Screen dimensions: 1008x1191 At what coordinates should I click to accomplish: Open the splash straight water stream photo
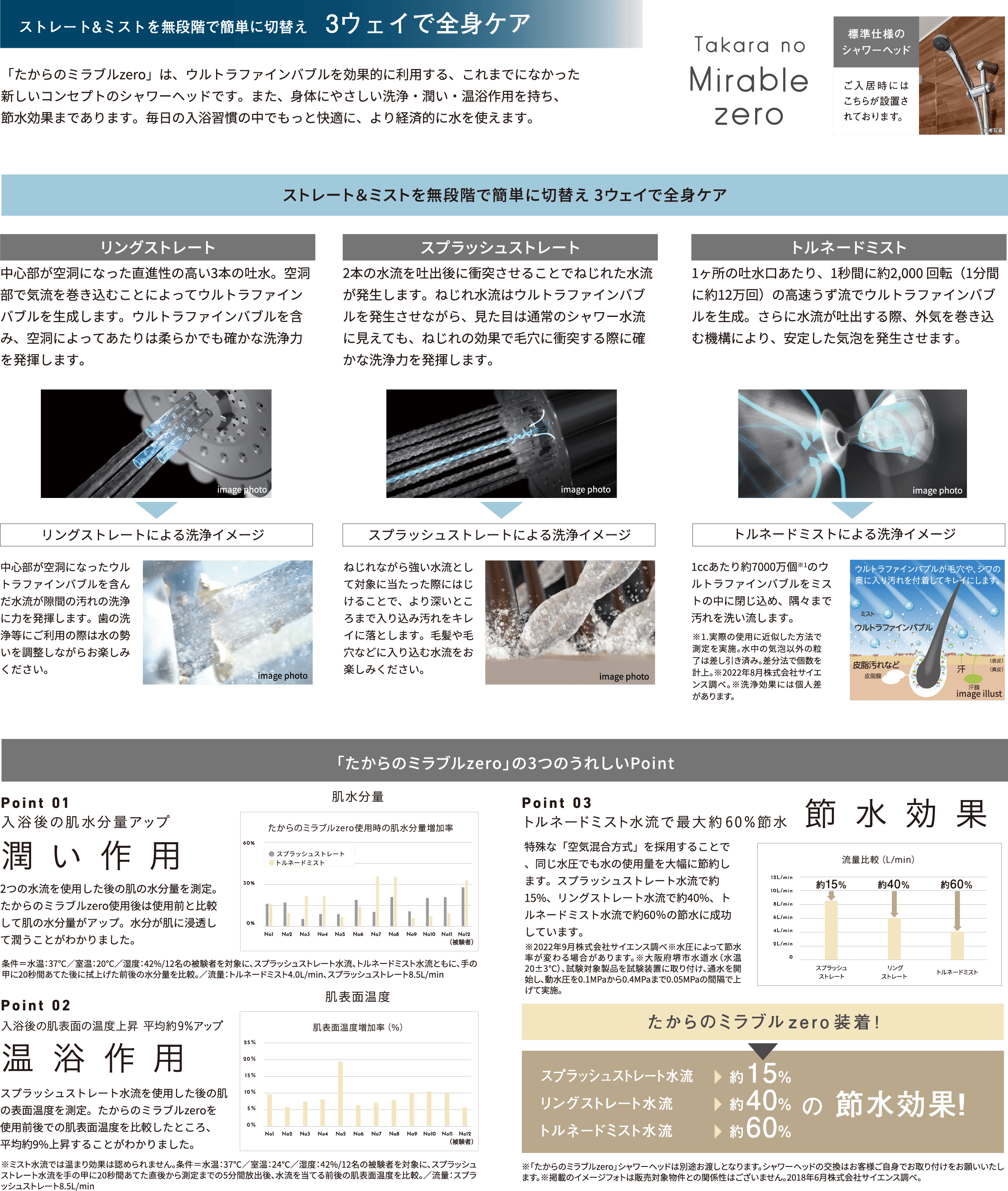click(501, 444)
